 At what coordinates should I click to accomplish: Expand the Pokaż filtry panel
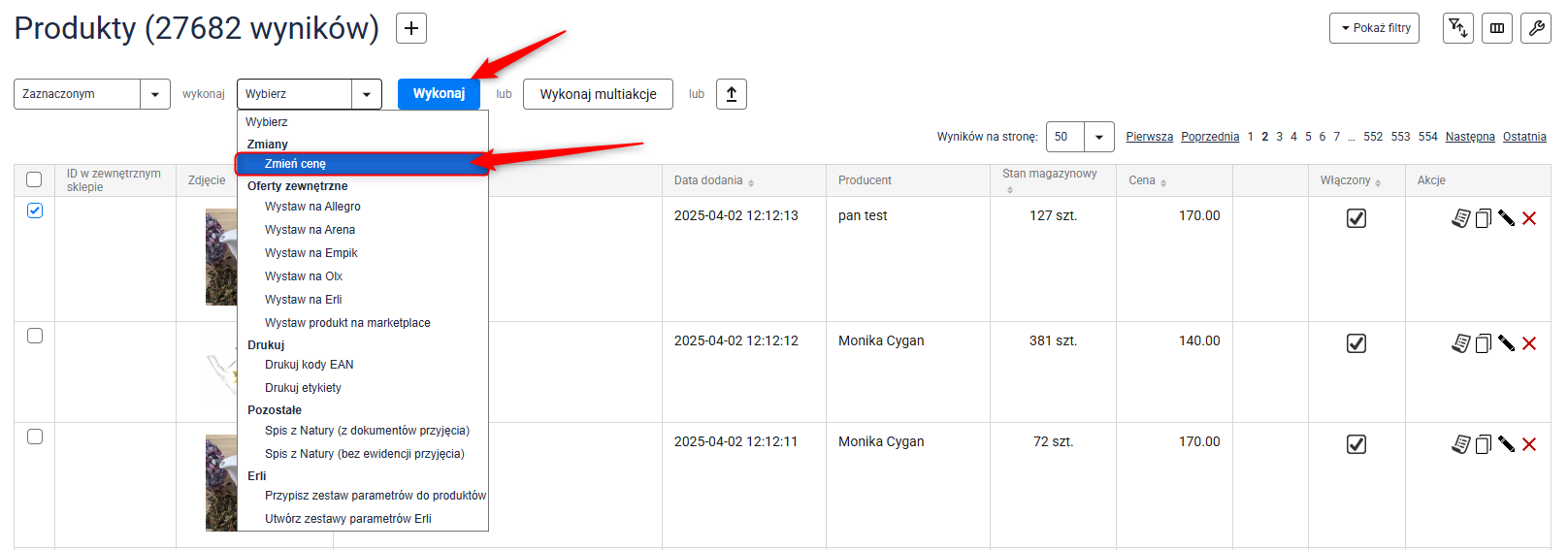(x=1374, y=28)
